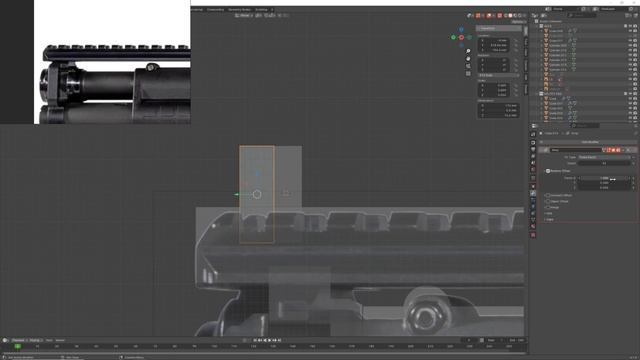
Task: Click the Add Modifier button
Action: click(589, 142)
